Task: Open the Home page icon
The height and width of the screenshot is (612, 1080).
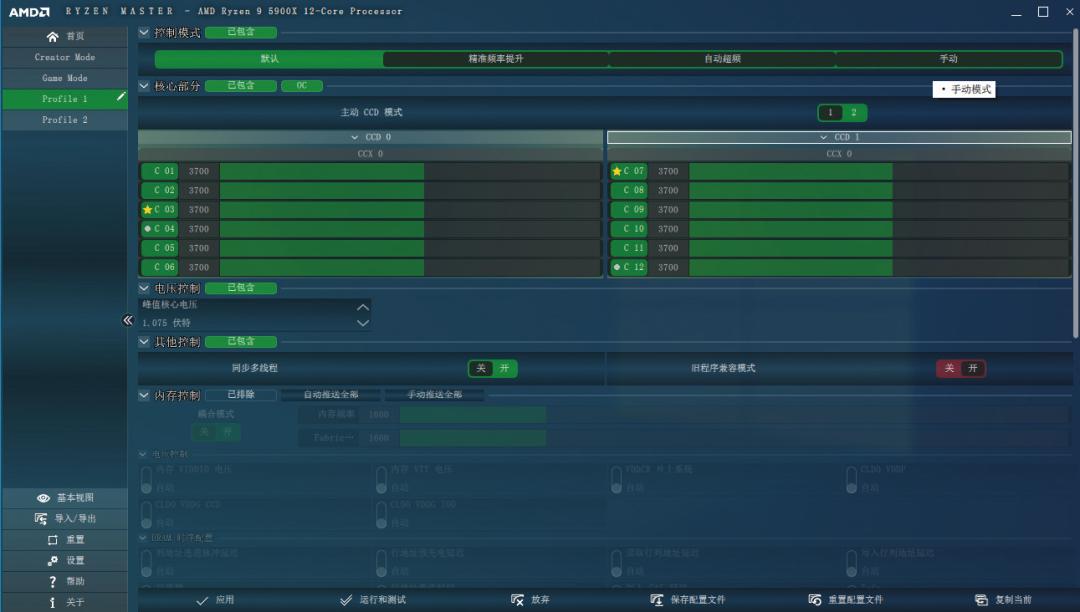Action: click(x=52, y=36)
